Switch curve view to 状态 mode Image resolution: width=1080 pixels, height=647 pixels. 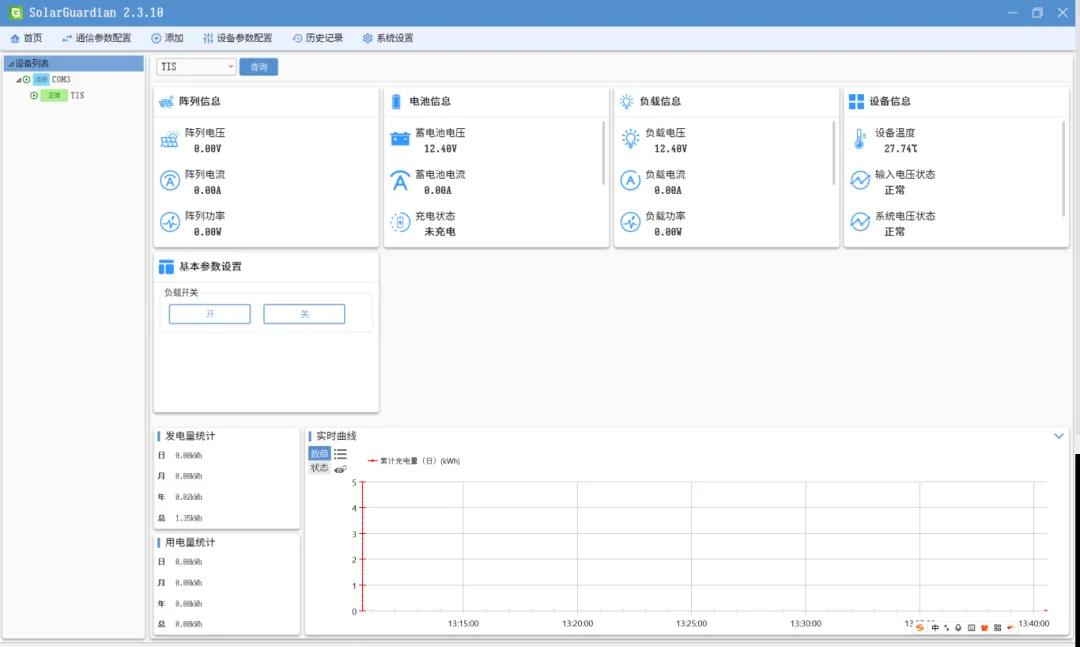319,468
